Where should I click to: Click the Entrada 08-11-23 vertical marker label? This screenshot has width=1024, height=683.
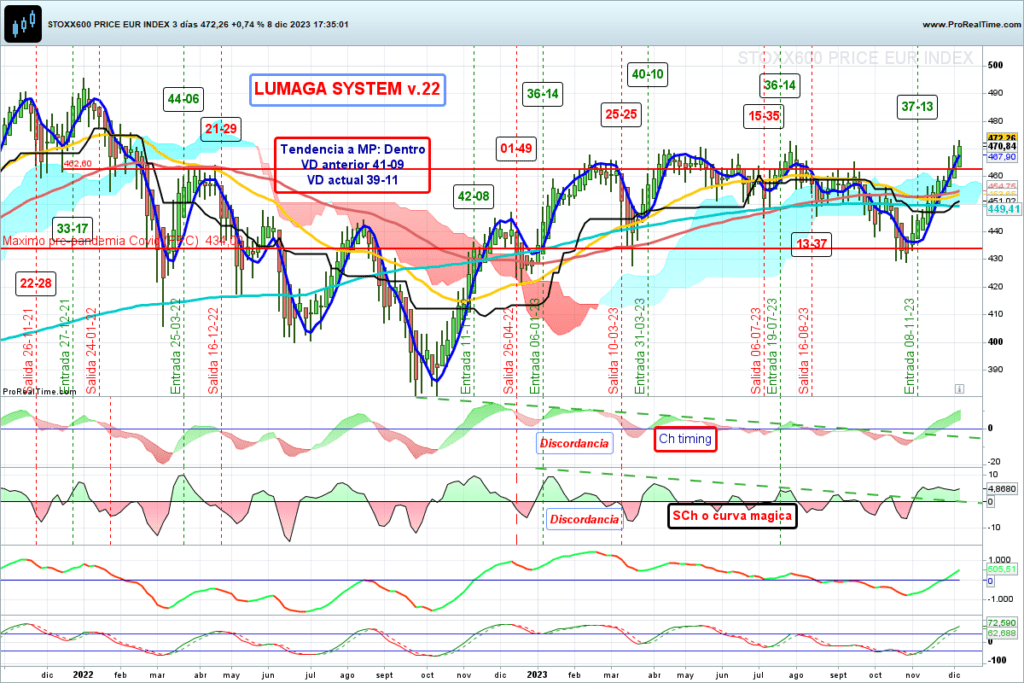(910, 346)
